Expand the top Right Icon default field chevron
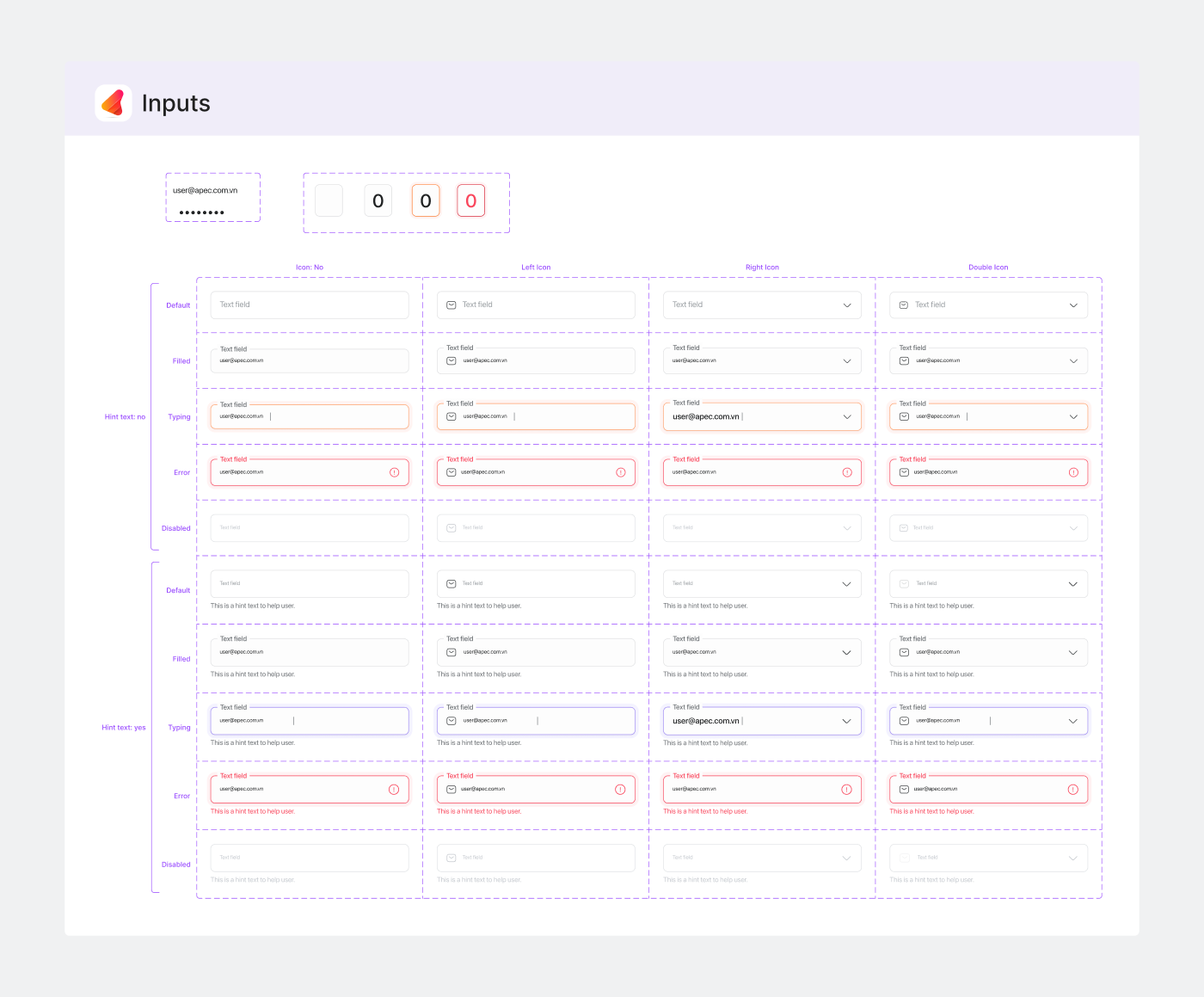Viewport: 1204px width, 997px height. pyautogui.click(x=847, y=305)
